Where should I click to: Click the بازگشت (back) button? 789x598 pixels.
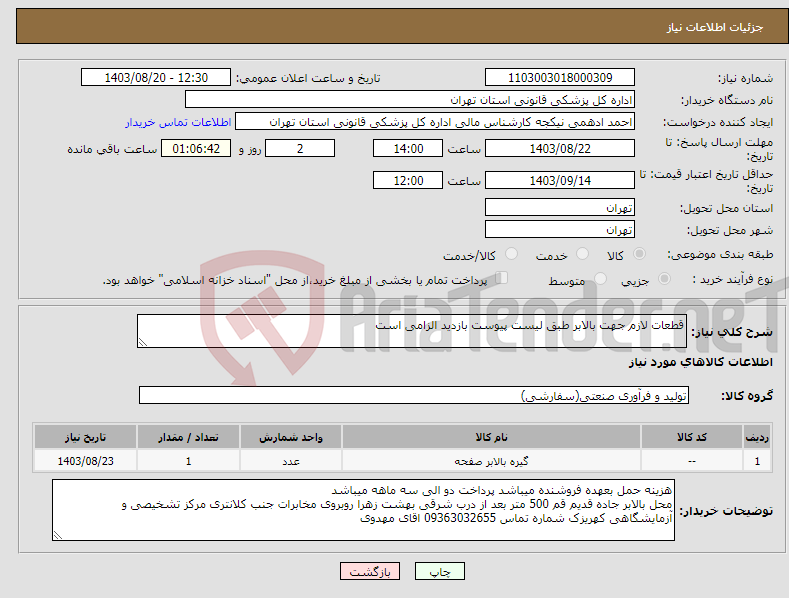(370, 571)
